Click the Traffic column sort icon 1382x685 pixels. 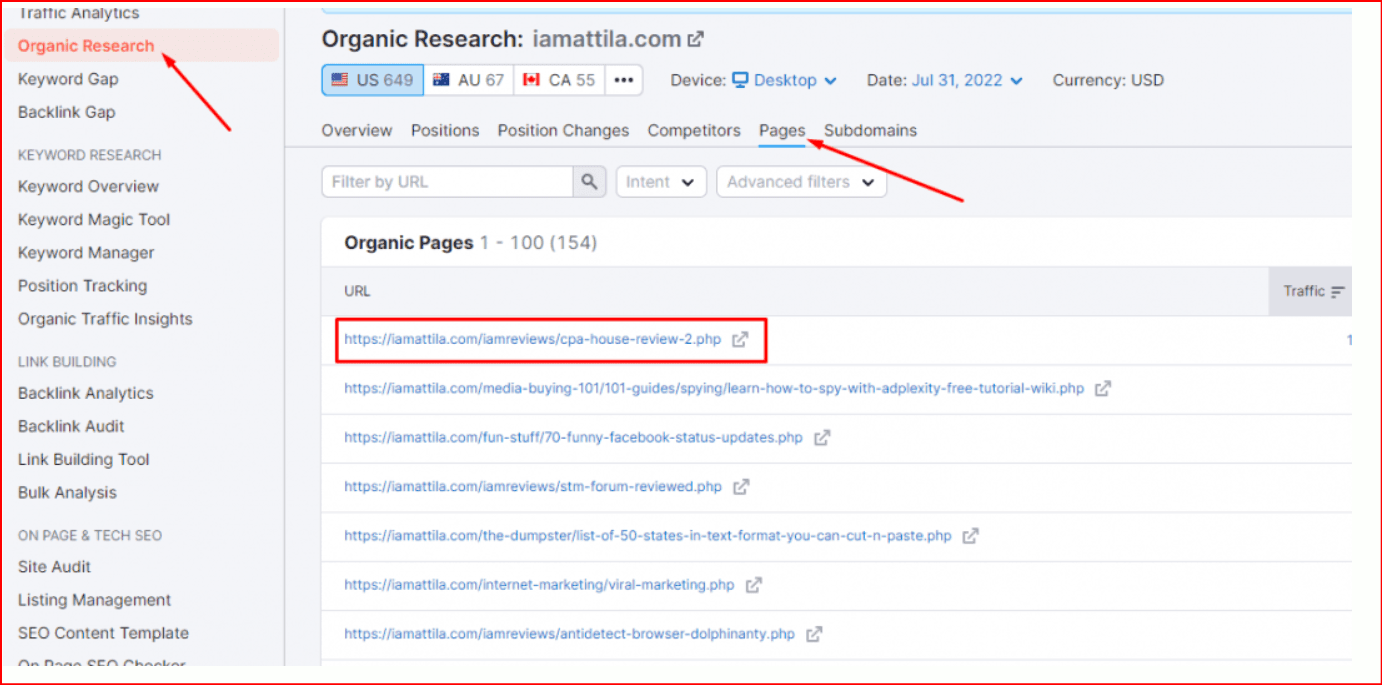pos(1337,292)
